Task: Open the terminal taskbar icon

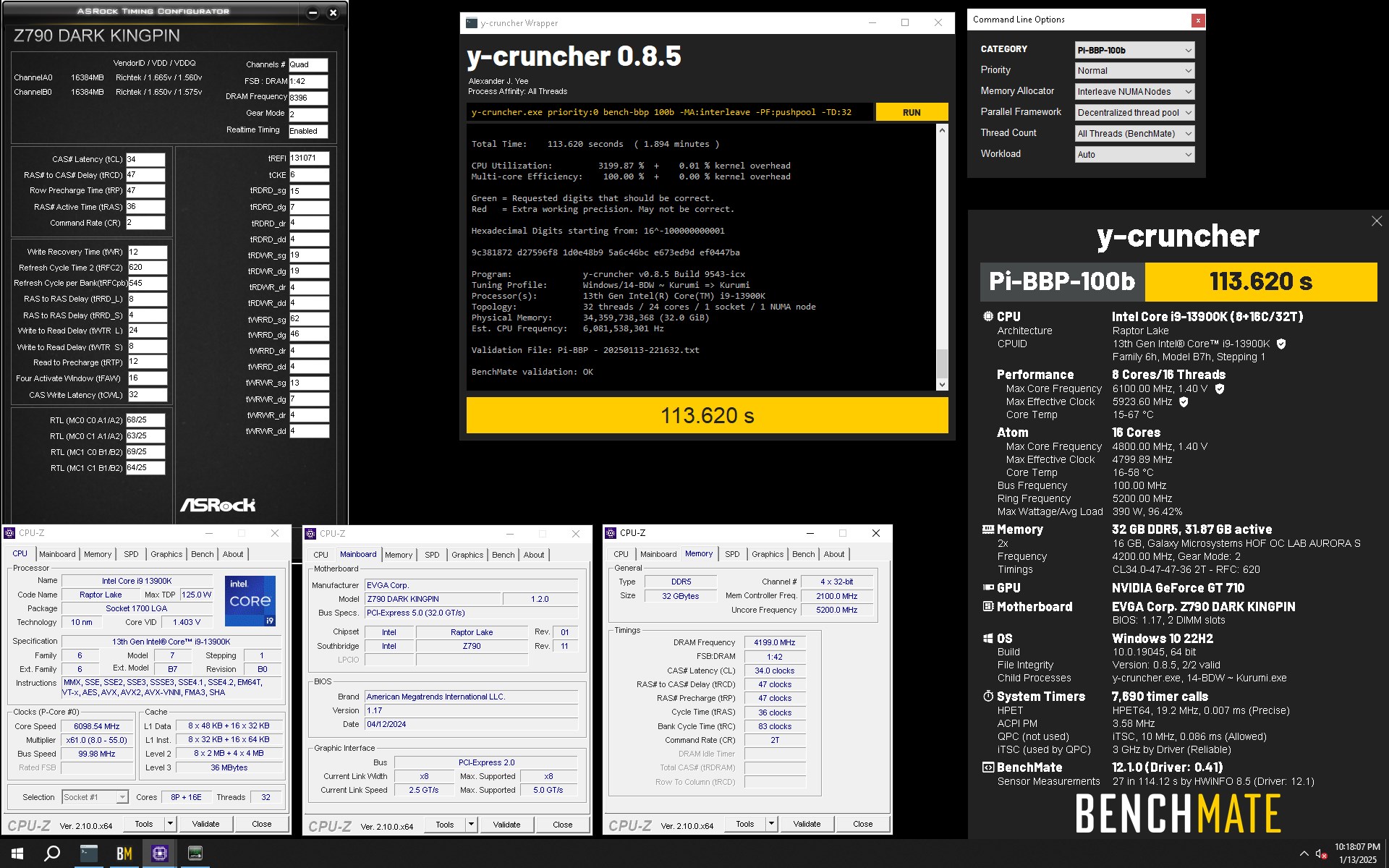Action: coord(89,854)
